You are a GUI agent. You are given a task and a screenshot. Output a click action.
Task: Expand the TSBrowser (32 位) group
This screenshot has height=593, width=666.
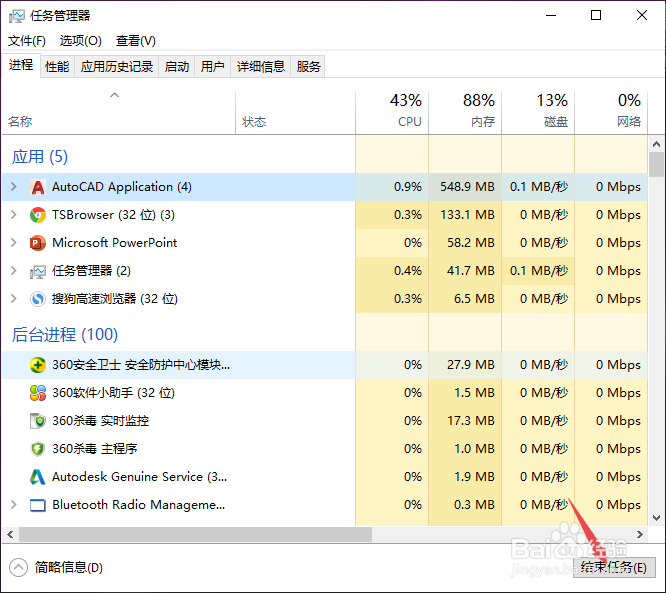pyautogui.click(x=14, y=215)
